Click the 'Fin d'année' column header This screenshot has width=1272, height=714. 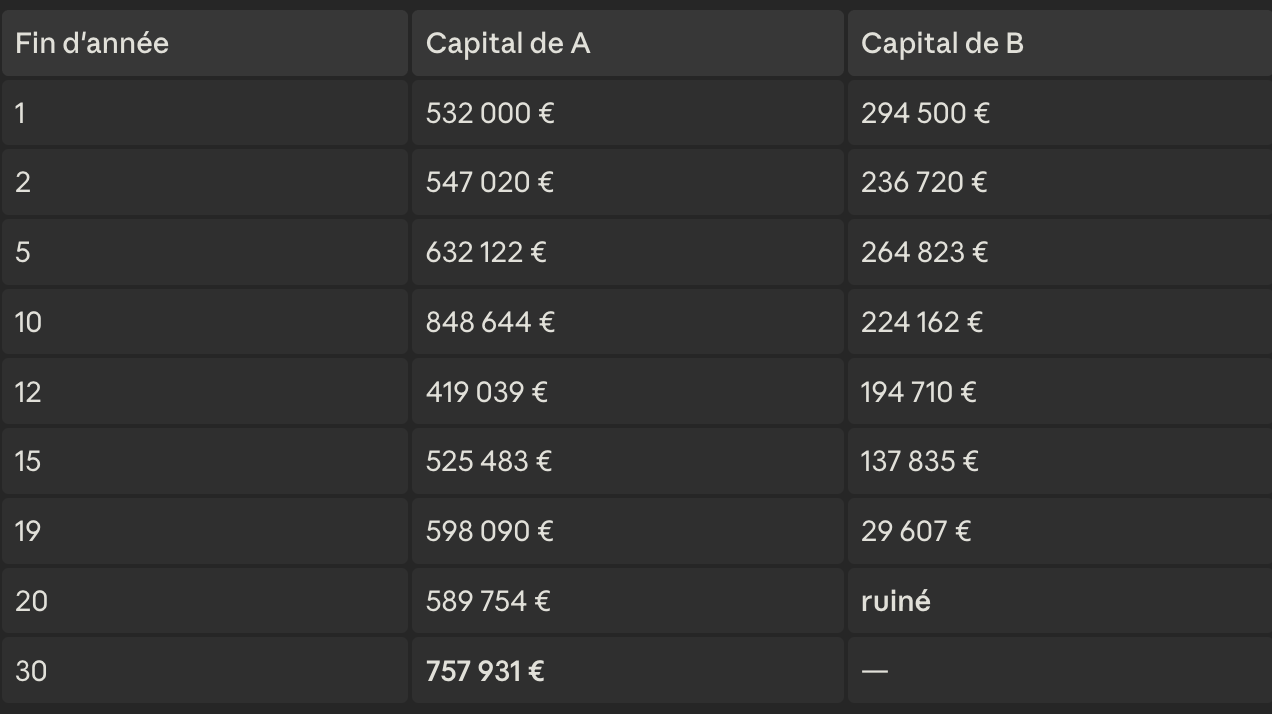tap(205, 43)
